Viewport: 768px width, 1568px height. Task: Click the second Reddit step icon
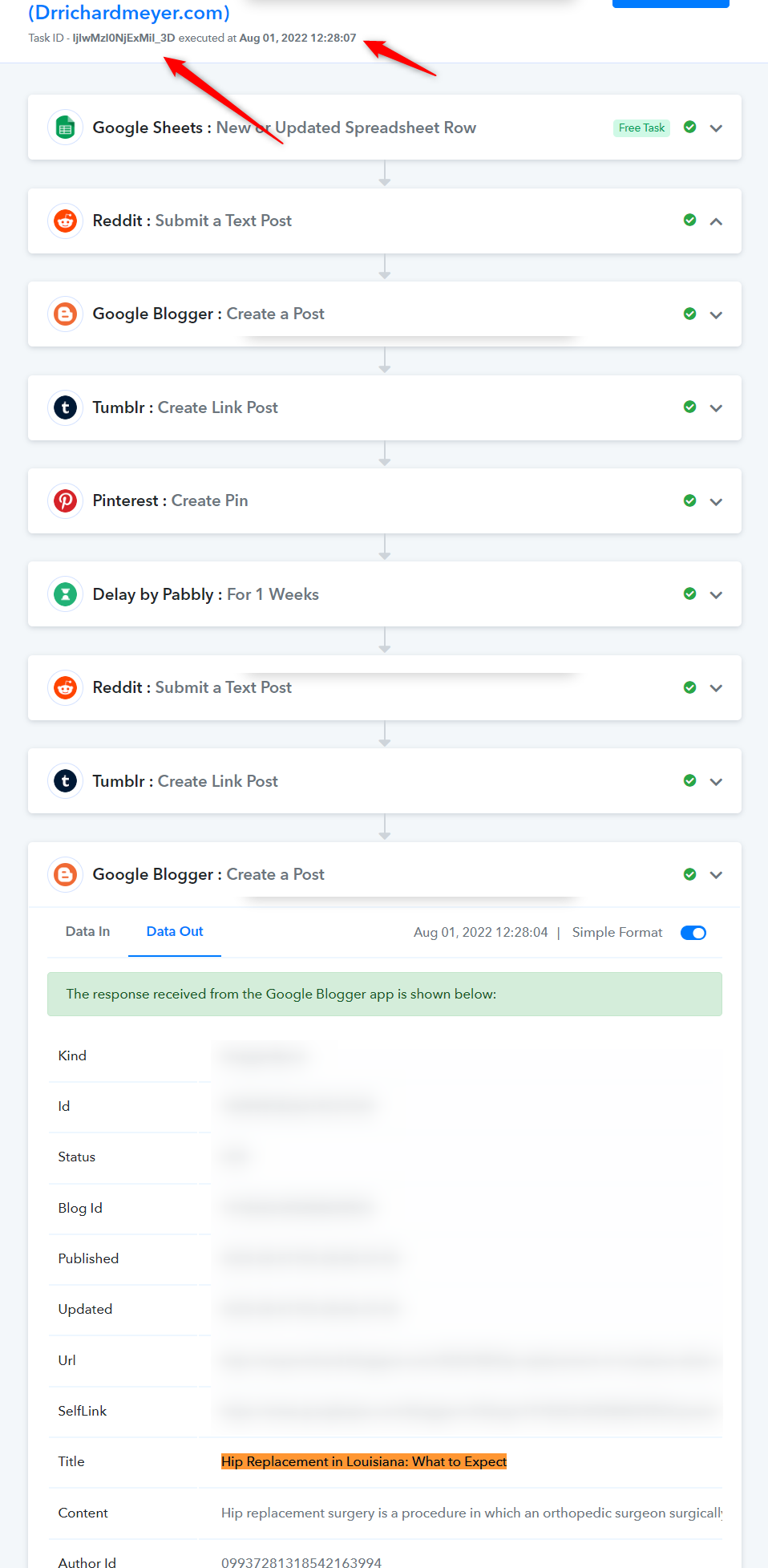click(x=66, y=687)
